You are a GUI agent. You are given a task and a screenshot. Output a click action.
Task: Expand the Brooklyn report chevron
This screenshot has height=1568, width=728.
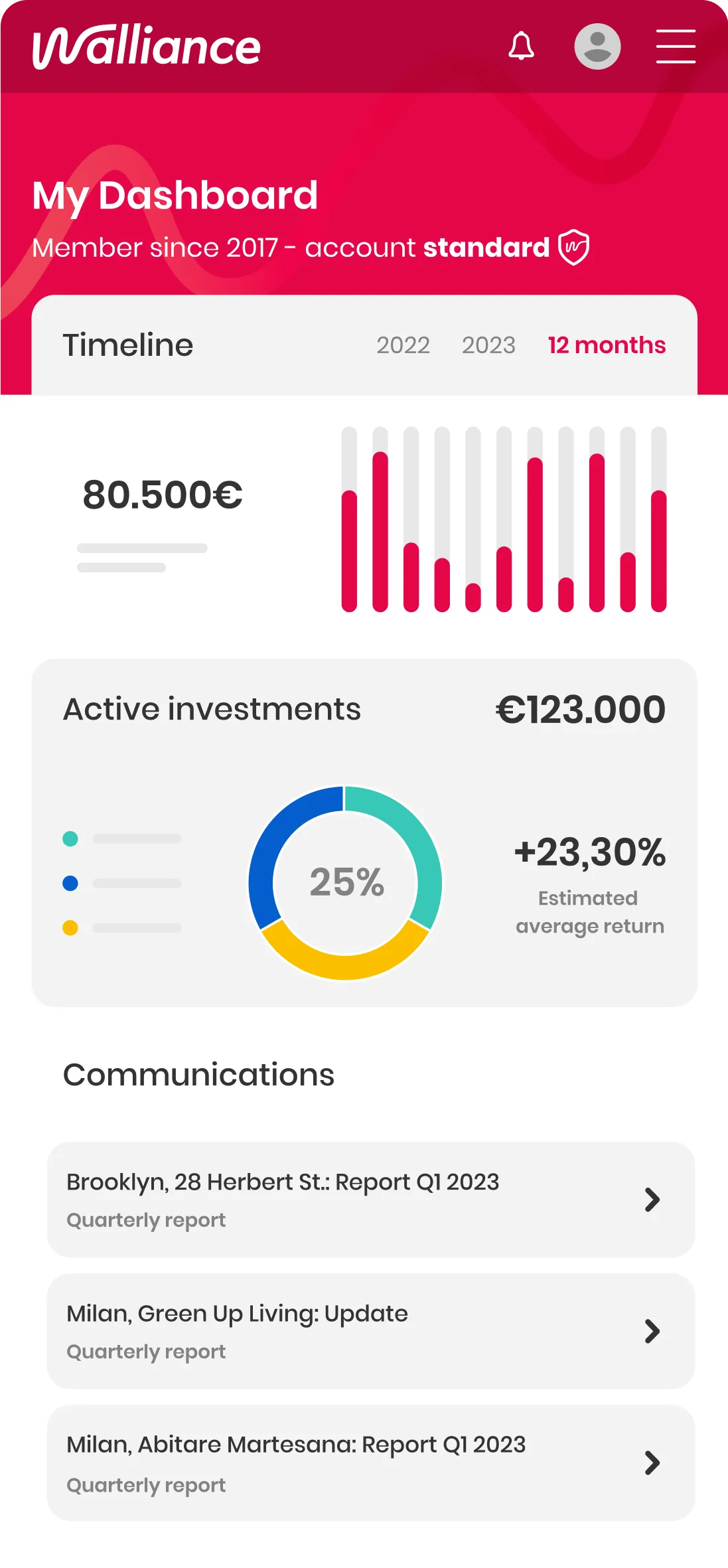coord(652,1200)
